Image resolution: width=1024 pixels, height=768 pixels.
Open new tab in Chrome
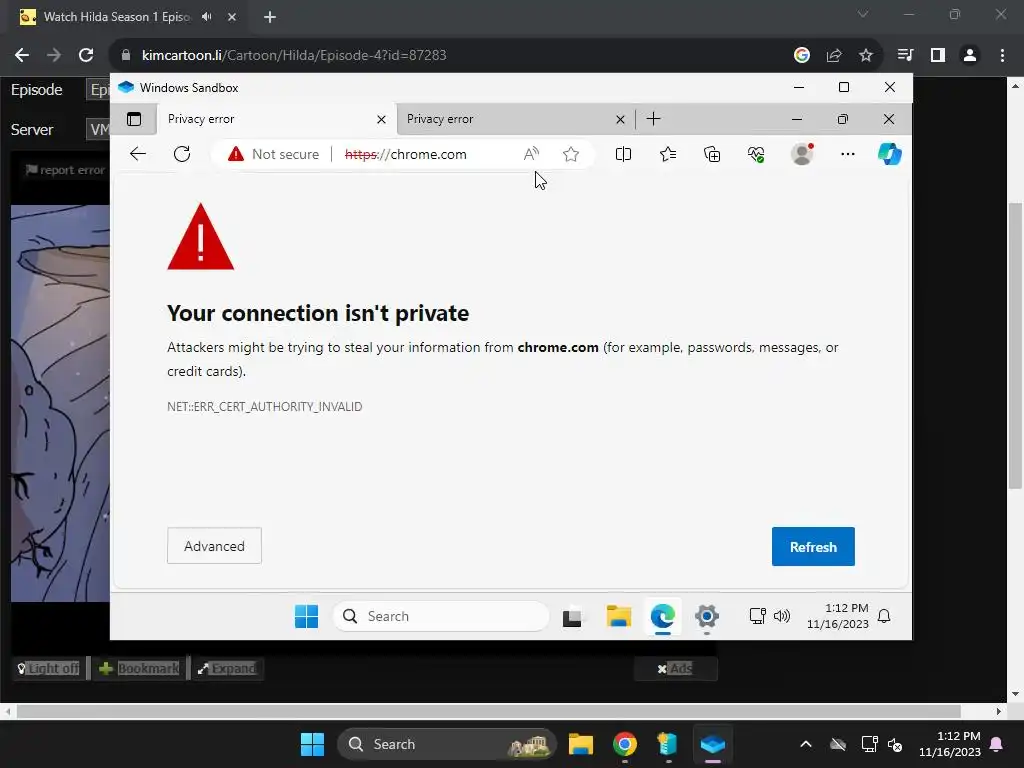(270, 17)
